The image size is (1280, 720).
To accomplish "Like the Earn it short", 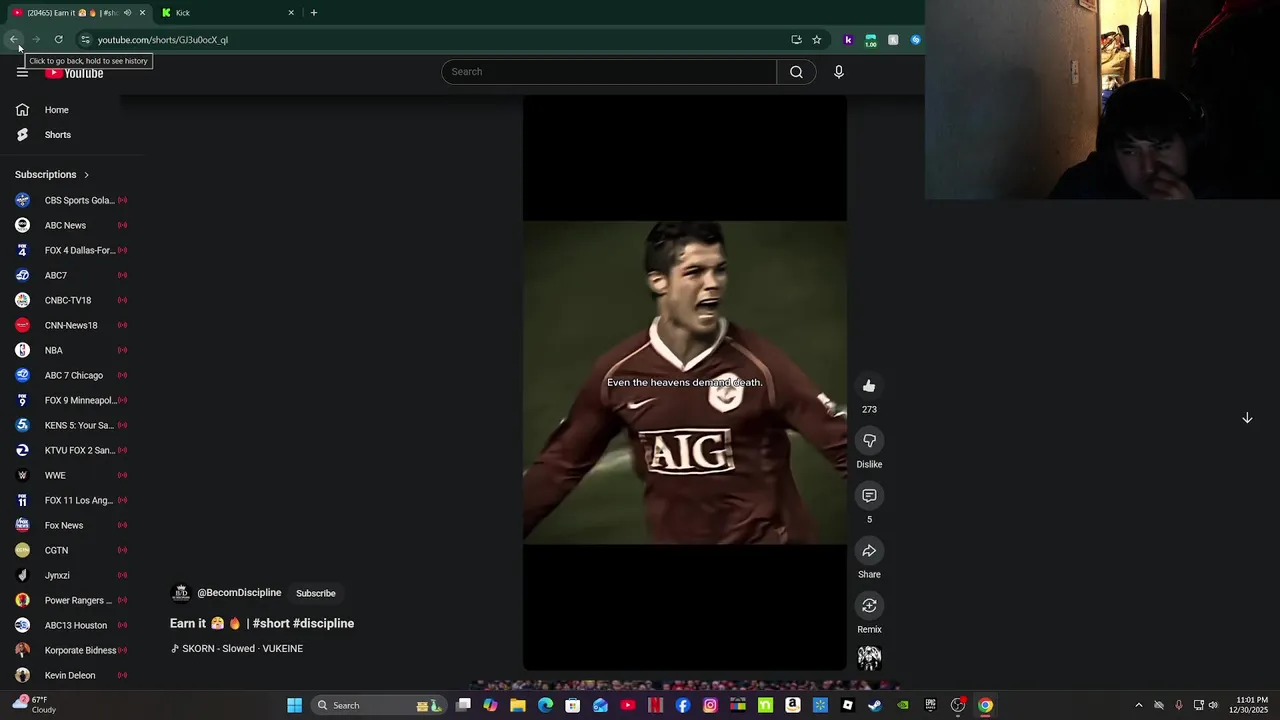I will [x=869, y=386].
